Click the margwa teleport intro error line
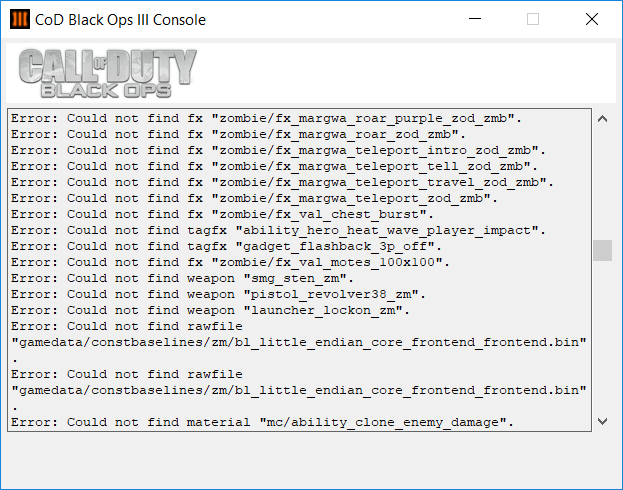The image size is (623, 490). point(270,150)
